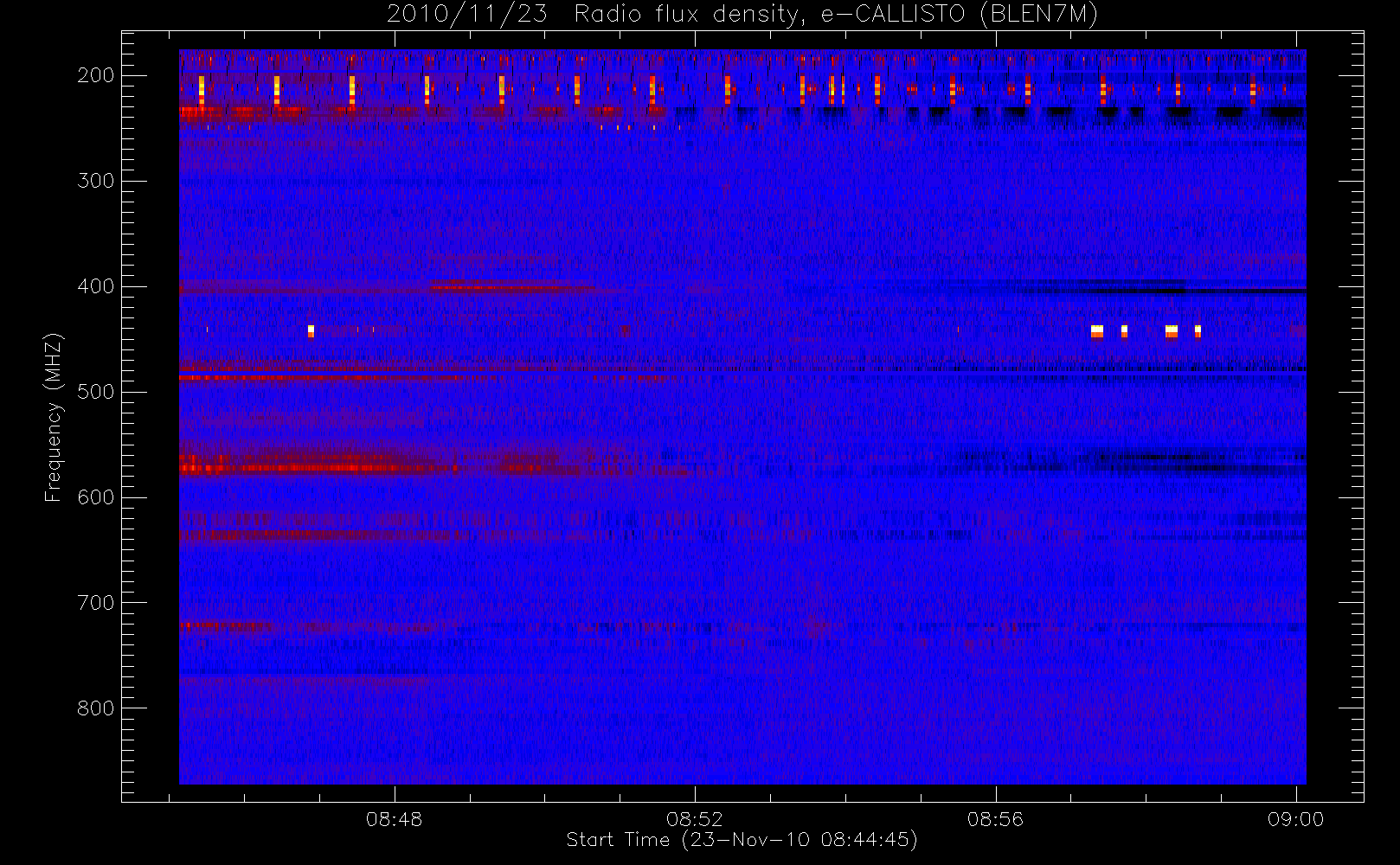Select the 800 frequency tick label
The height and width of the screenshot is (865, 1400).
[96, 708]
